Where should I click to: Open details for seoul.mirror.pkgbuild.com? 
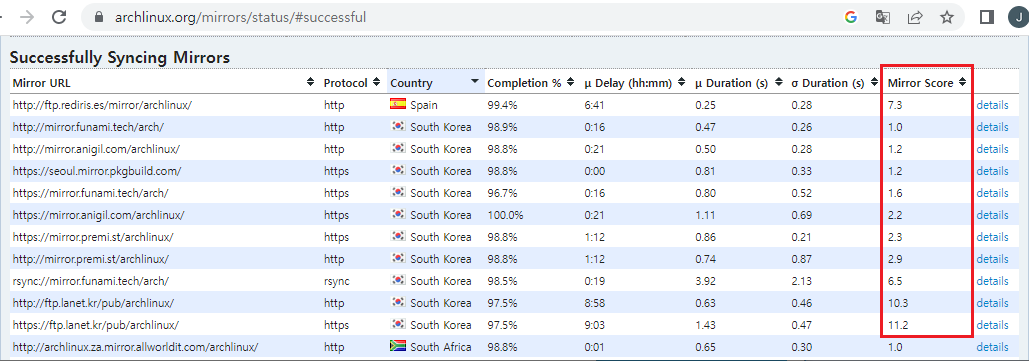[992, 171]
